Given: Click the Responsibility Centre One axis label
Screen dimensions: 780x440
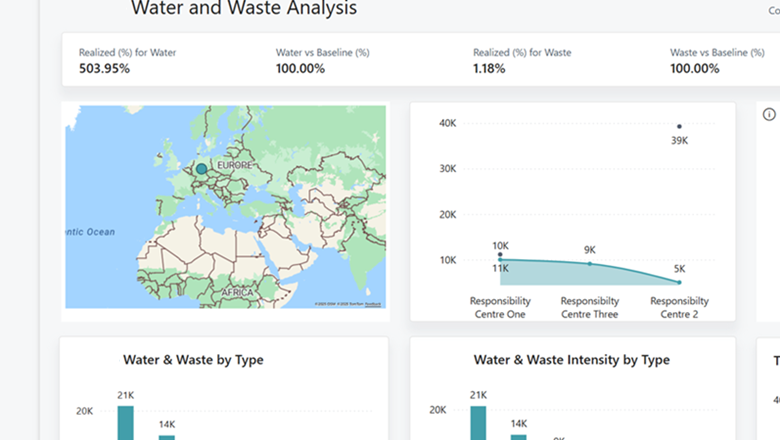Looking at the screenshot, I should coord(500,307).
